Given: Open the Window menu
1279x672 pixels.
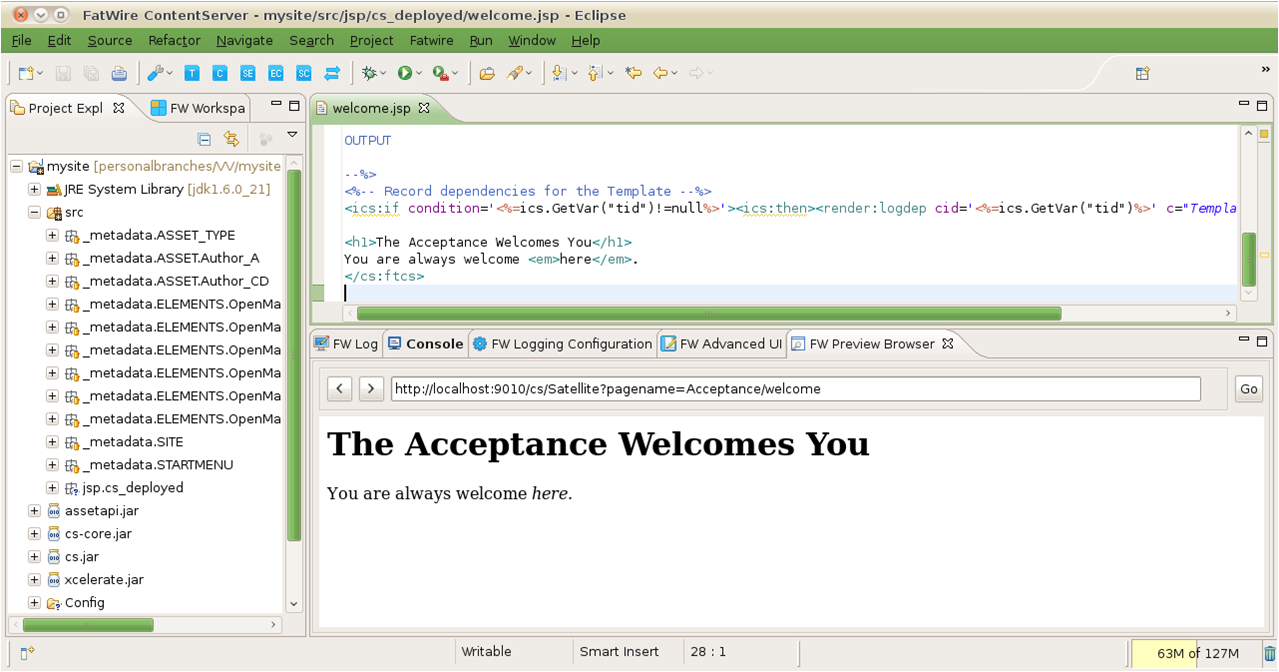Looking at the screenshot, I should 532,40.
